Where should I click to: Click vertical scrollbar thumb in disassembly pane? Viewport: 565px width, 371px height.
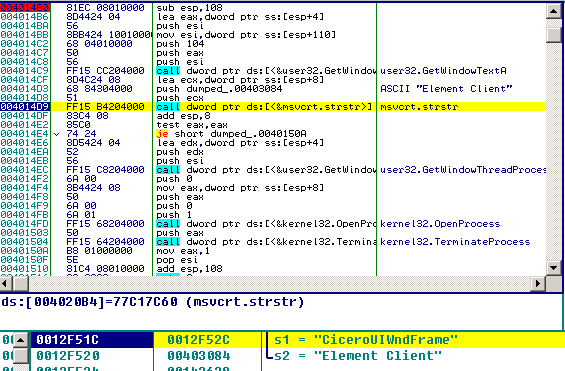(553, 35)
